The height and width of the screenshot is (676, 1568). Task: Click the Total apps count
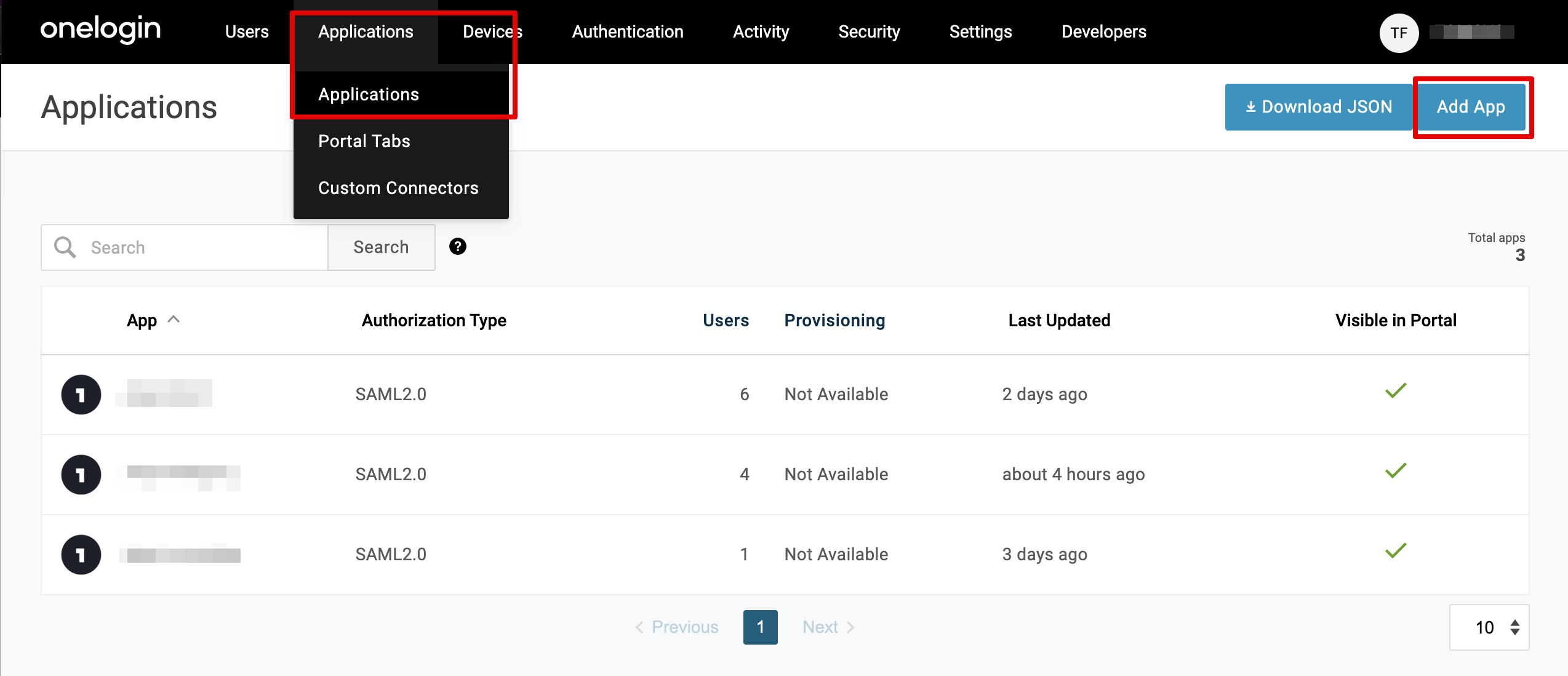point(1520,255)
